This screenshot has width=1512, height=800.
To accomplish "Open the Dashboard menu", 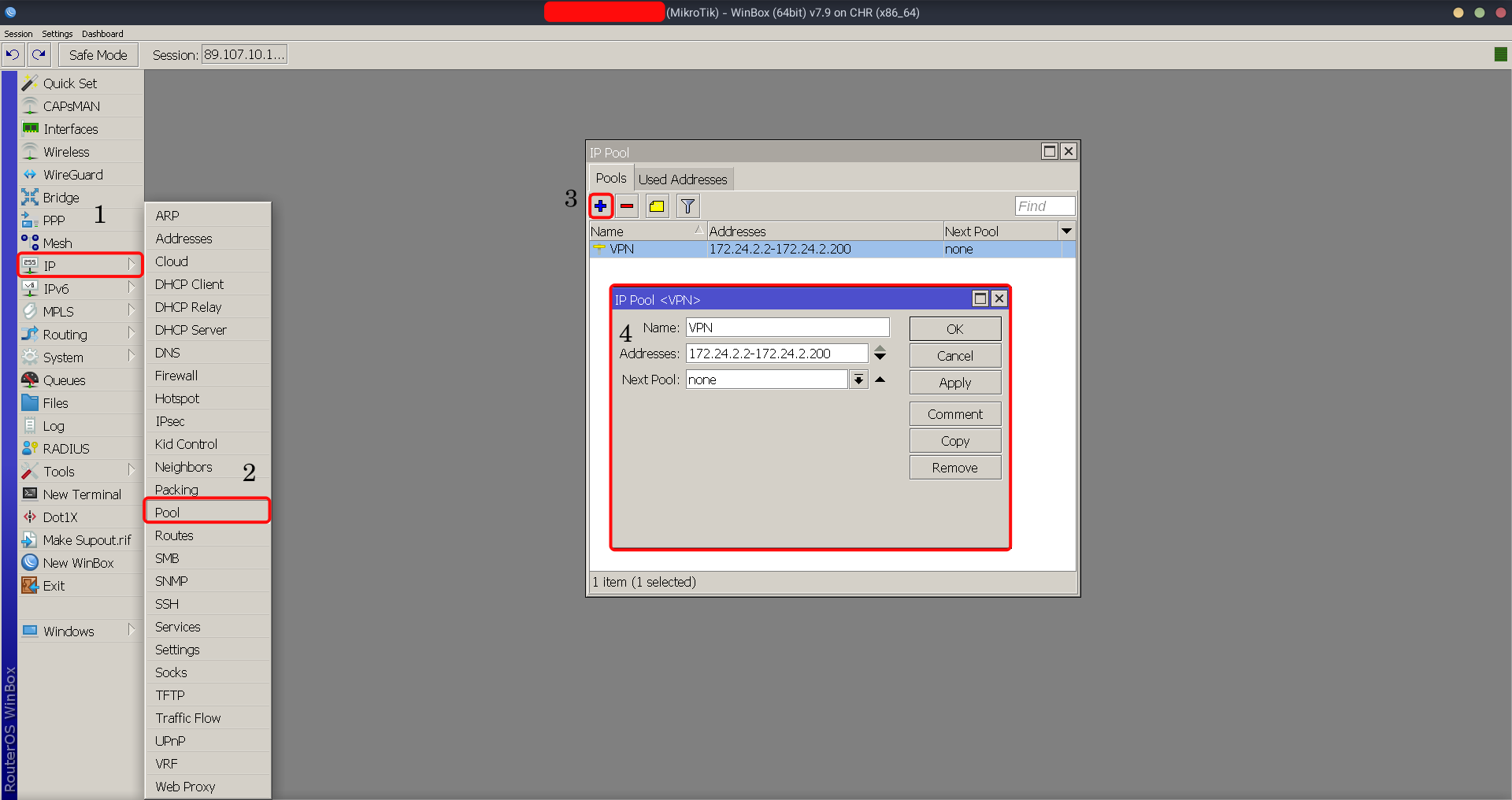I will pos(102,34).
